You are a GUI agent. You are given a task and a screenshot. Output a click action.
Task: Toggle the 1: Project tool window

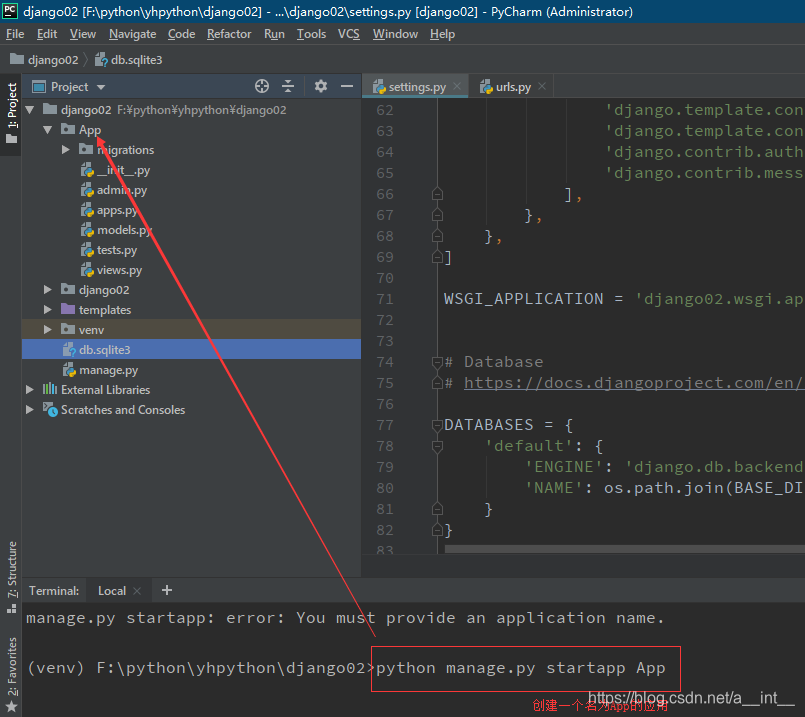pyautogui.click(x=12, y=113)
